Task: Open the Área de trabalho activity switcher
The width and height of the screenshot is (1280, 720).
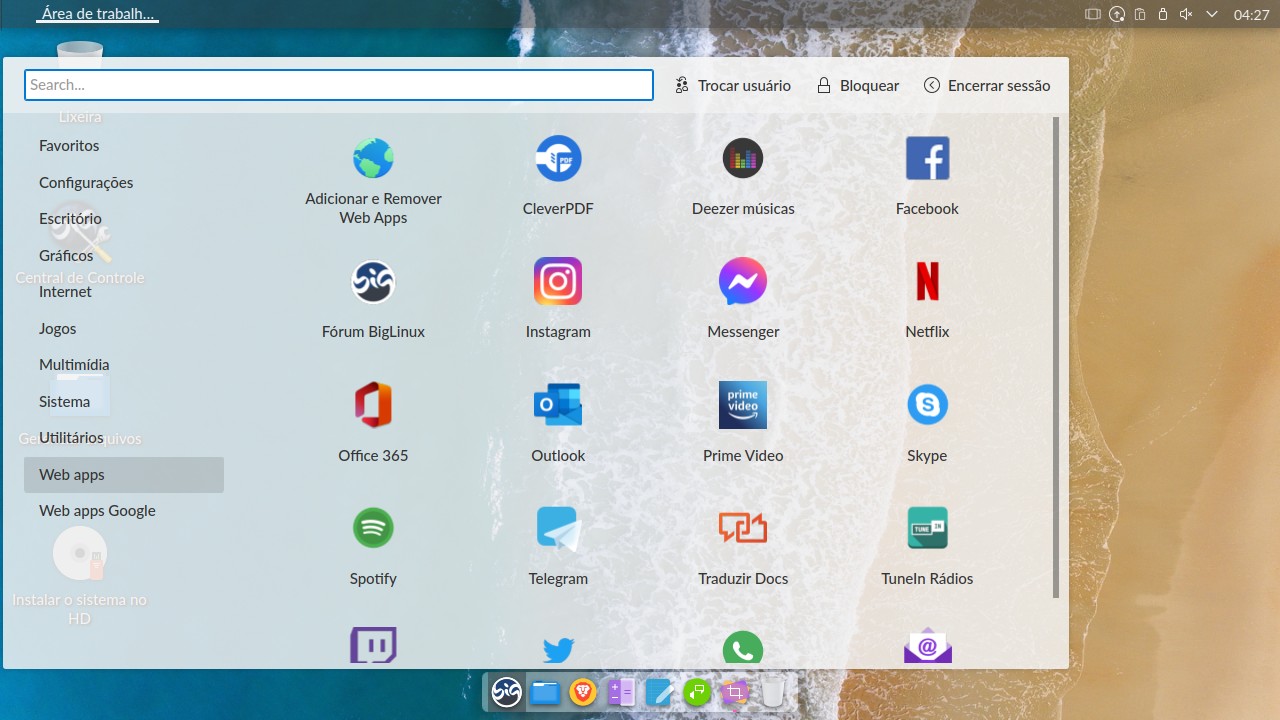Action: point(96,14)
